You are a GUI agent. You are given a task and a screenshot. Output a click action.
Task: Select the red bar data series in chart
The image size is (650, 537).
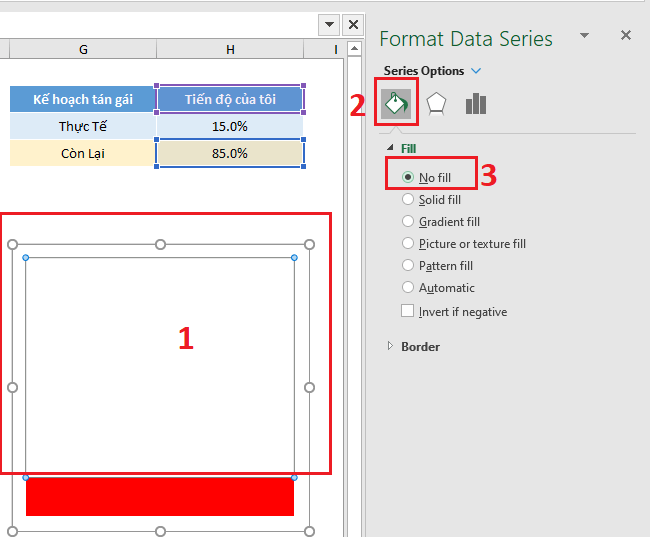(x=160, y=497)
